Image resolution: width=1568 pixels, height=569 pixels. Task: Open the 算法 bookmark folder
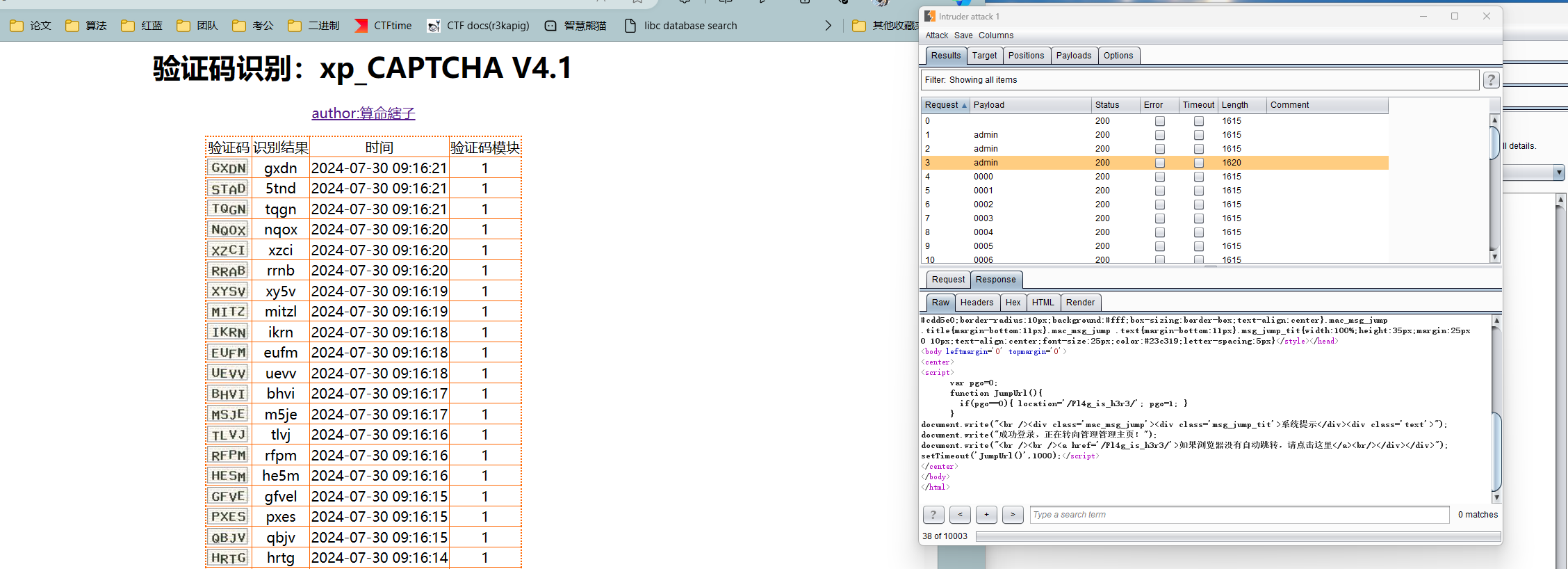[x=86, y=26]
